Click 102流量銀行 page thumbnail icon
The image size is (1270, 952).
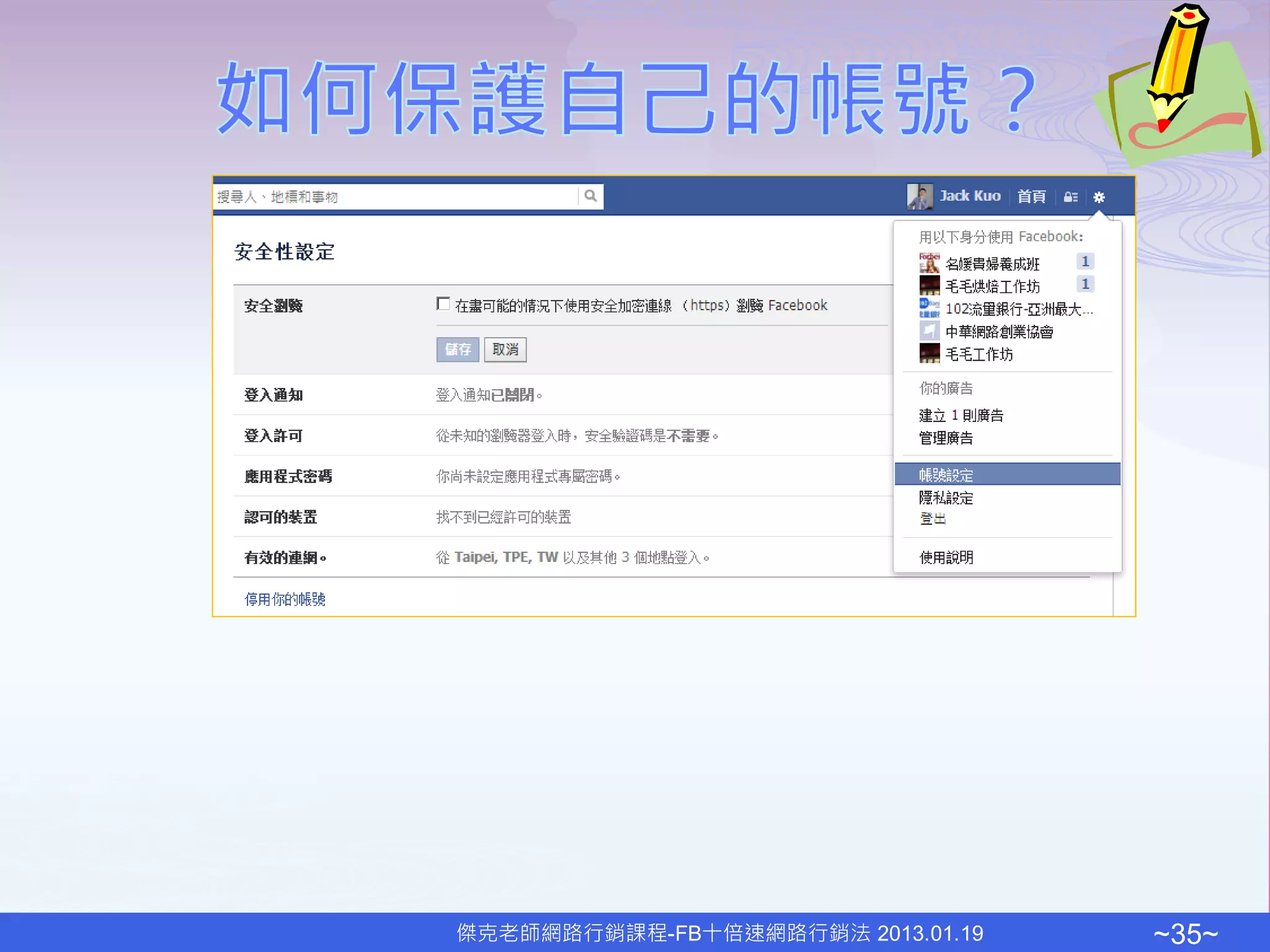pyautogui.click(x=930, y=308)
